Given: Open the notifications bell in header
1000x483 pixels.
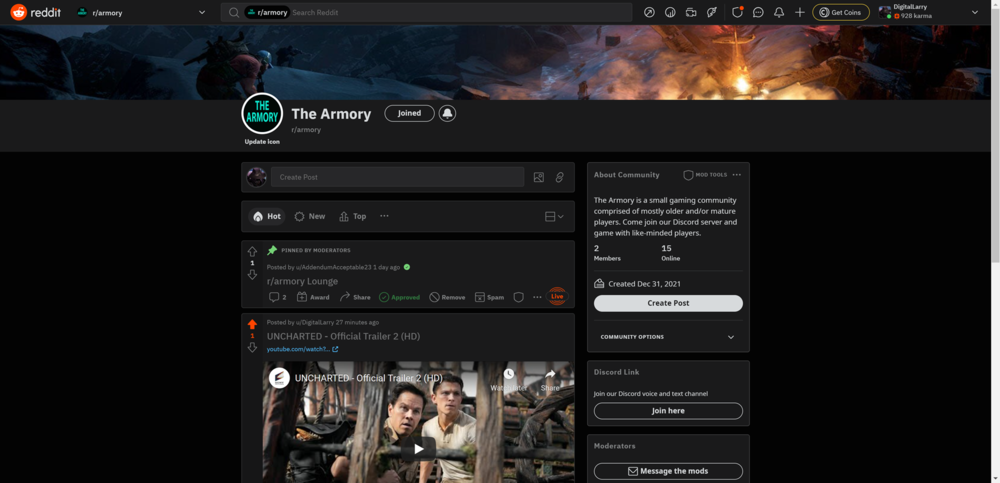Looking at the screenshot, I should tap(779, 12).
